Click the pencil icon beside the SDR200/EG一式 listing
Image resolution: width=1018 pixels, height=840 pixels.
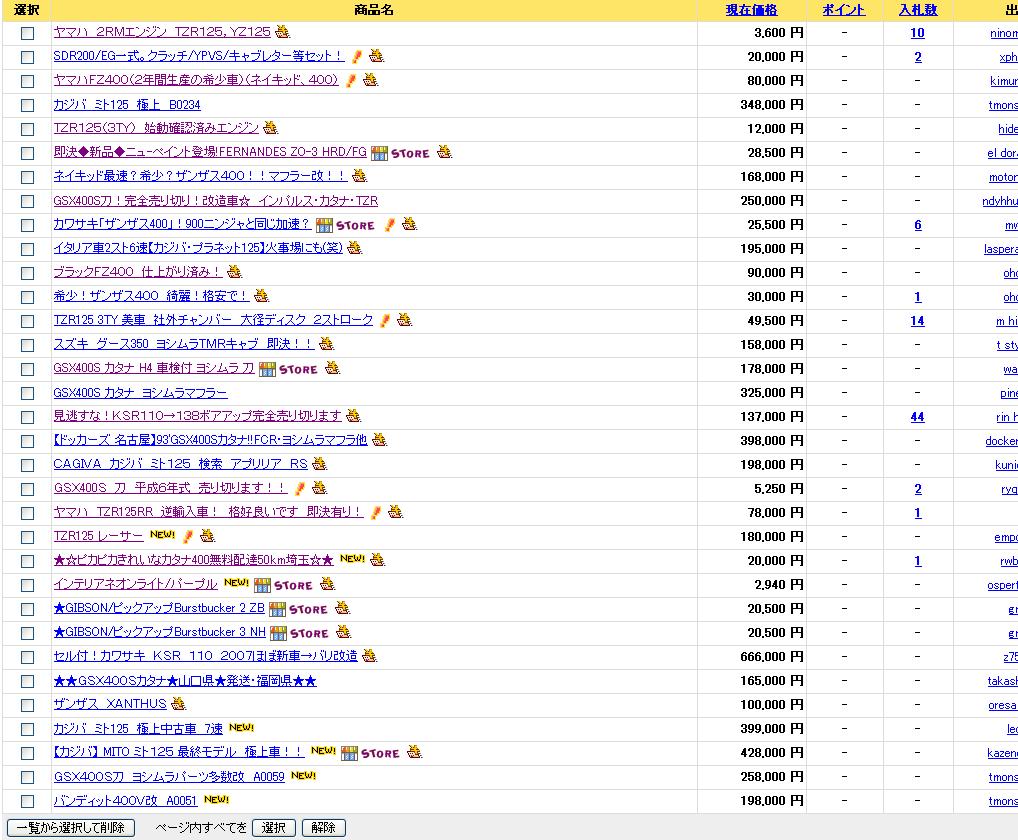tap(356, 56)
